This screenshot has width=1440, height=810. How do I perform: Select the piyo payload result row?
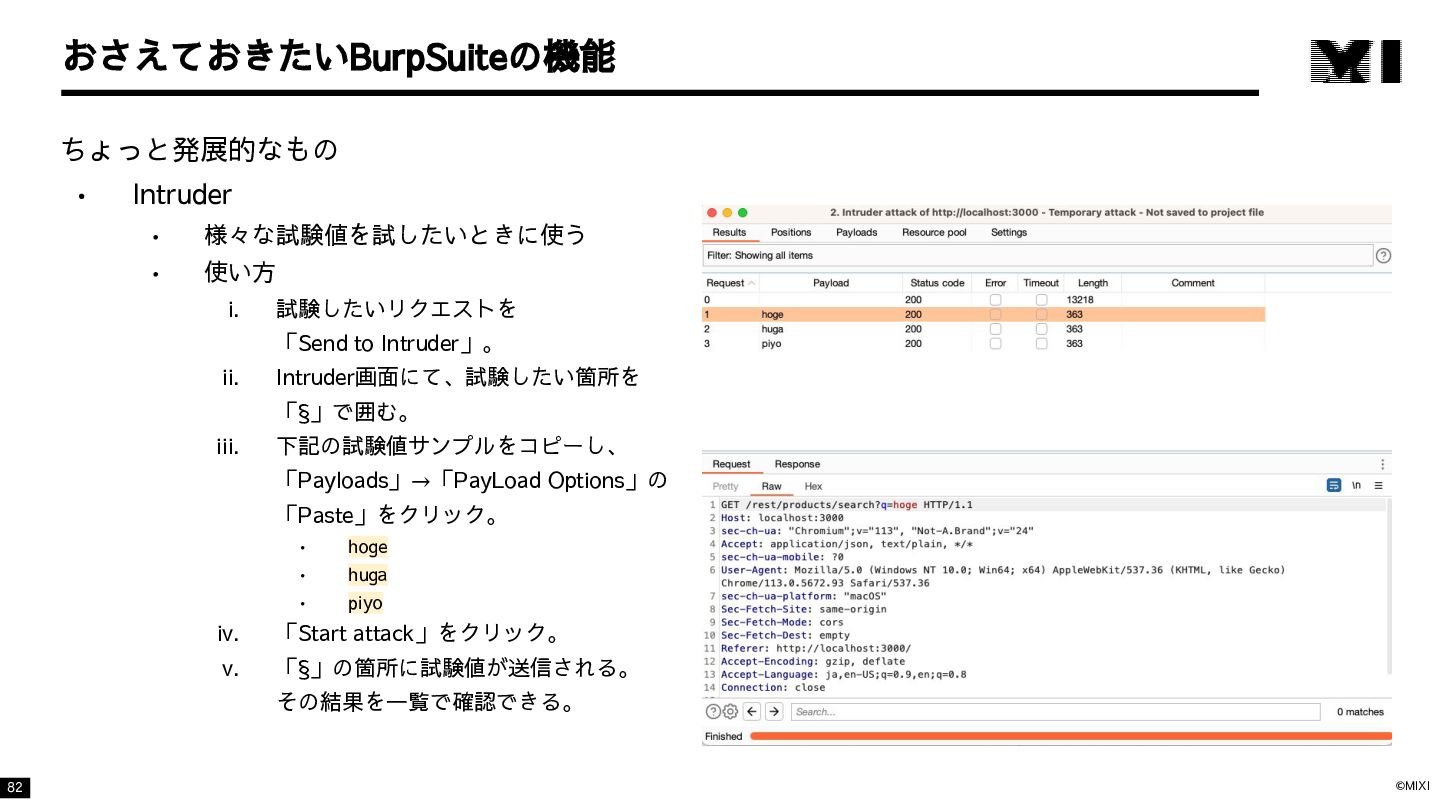pyautogui.click(x=983, y=343)
